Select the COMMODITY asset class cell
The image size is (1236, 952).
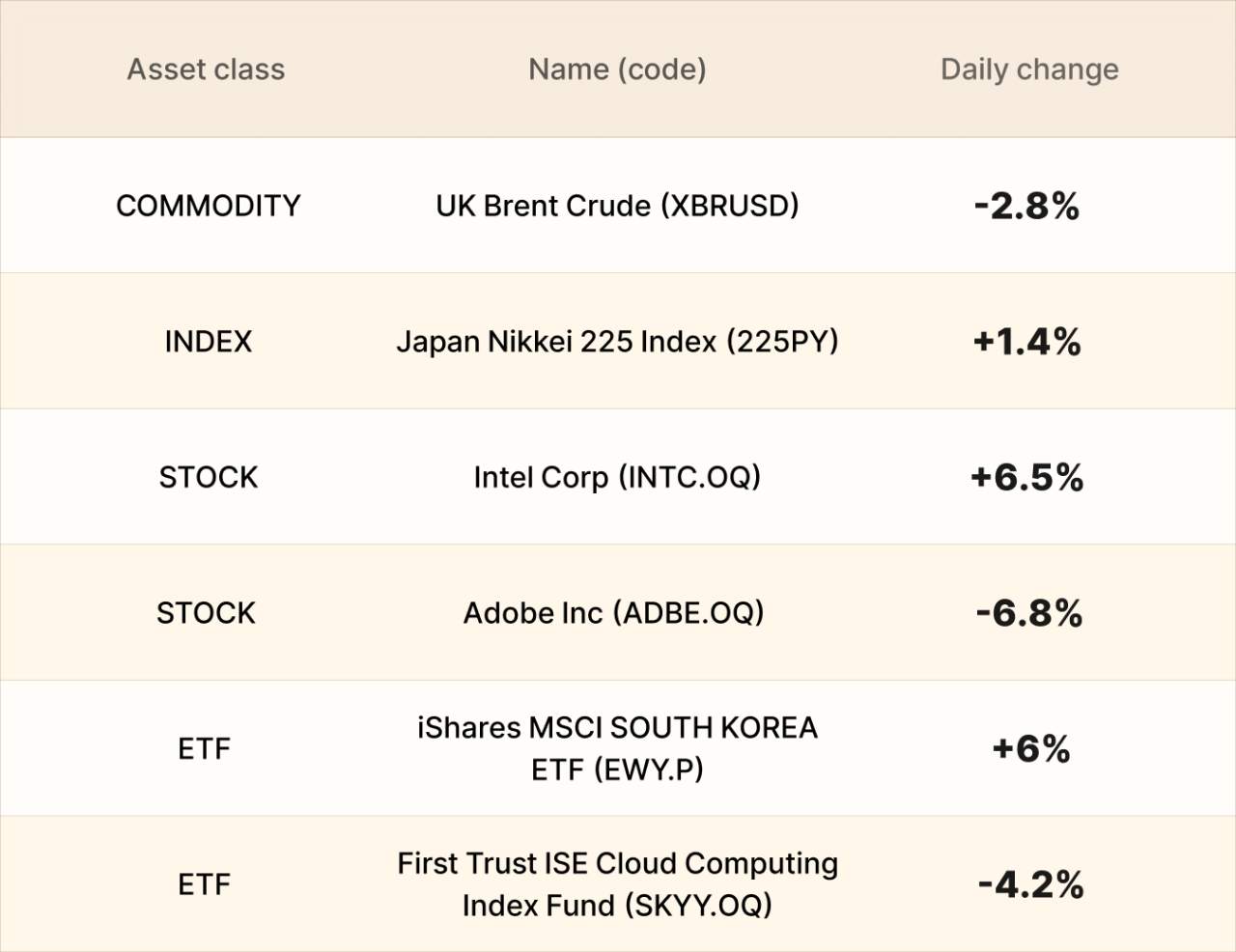coord(208,206)
